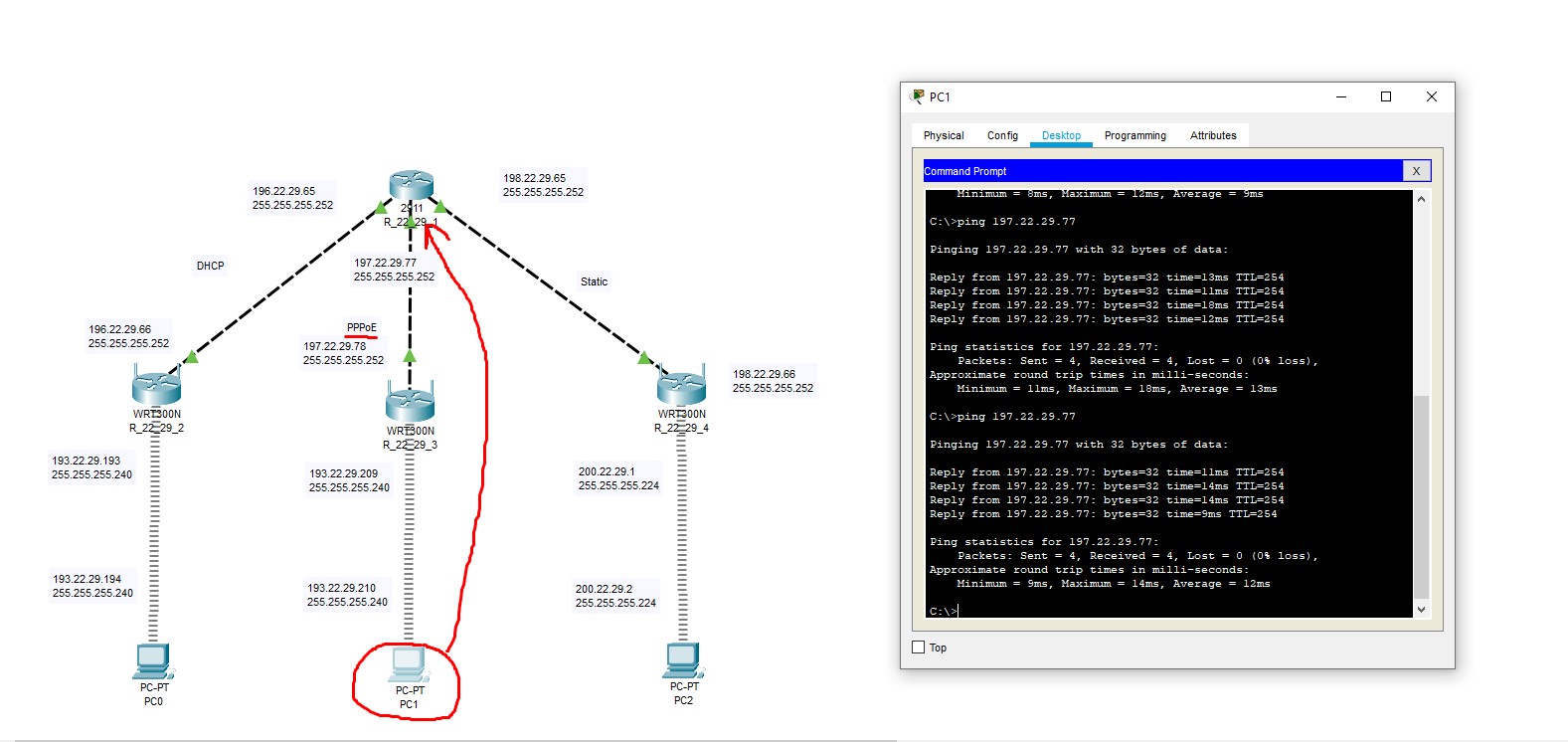Open the circled PC1 computer icon

(409, 664)
